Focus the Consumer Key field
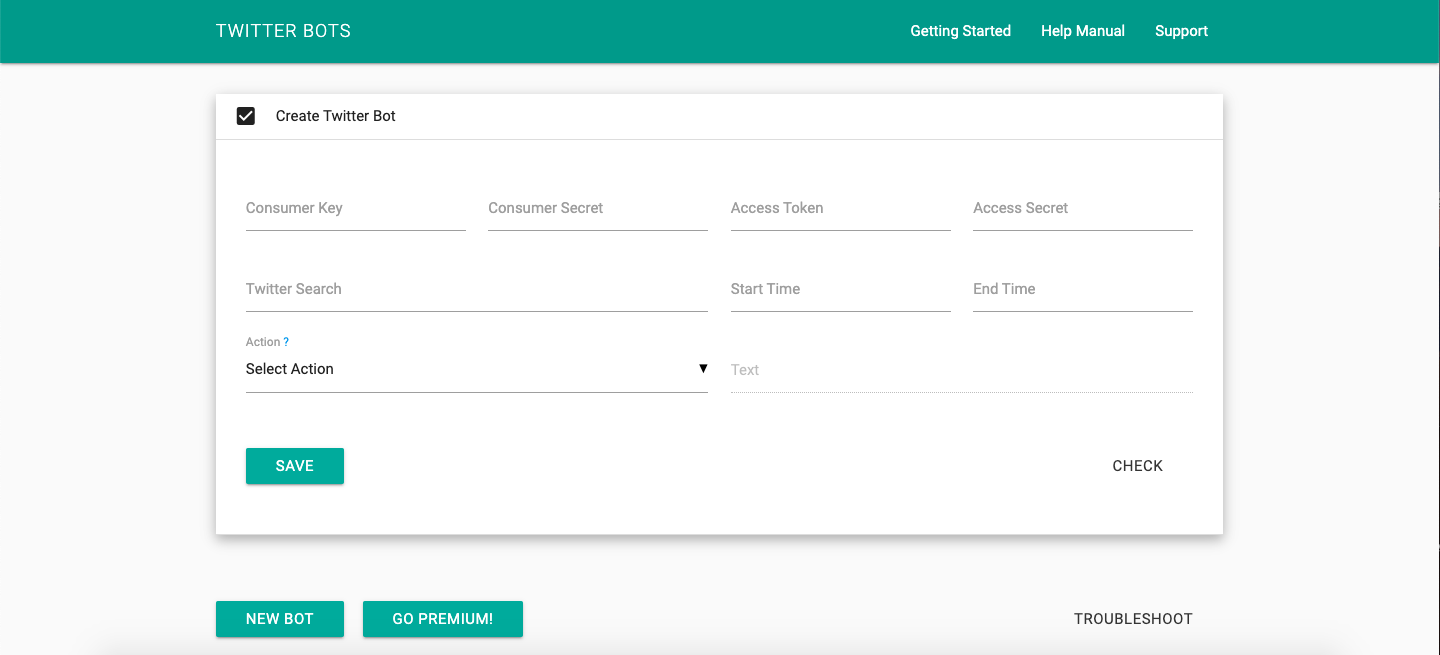This screenshot has height=655, width=1440. 355,209
